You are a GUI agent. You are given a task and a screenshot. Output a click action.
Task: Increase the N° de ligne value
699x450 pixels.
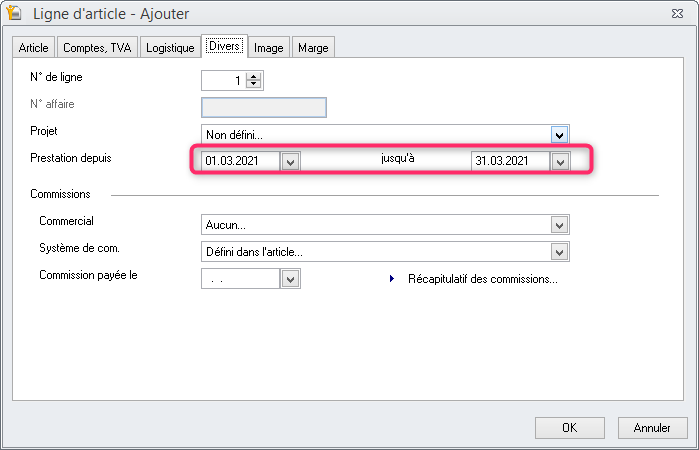click(x=254, y=78)
